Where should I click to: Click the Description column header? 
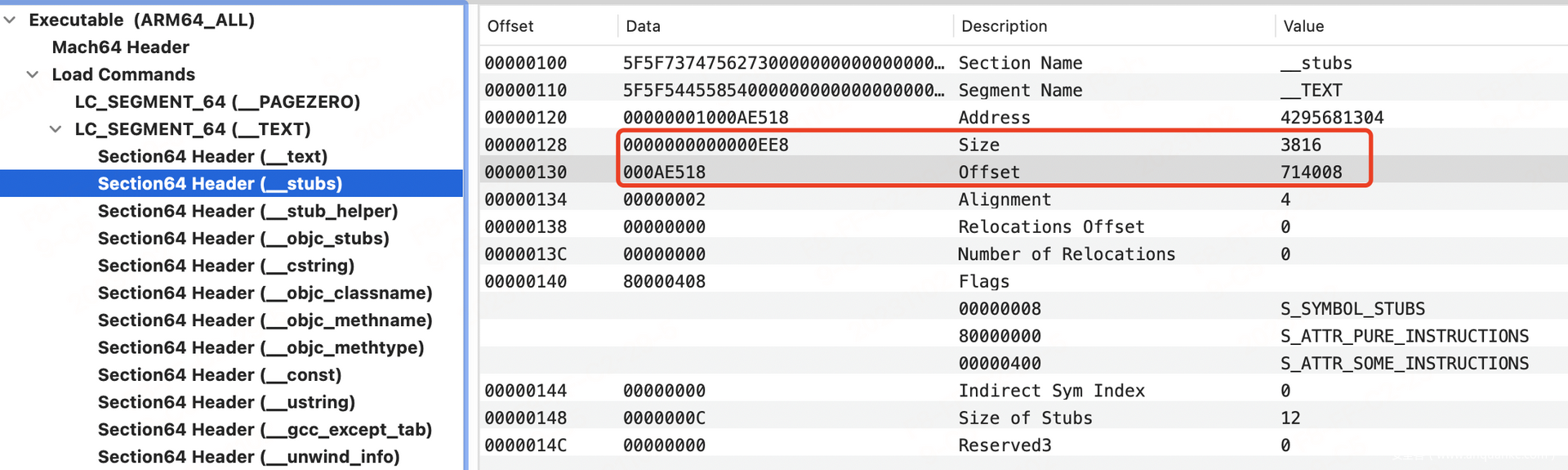[x=1004, y=26]
